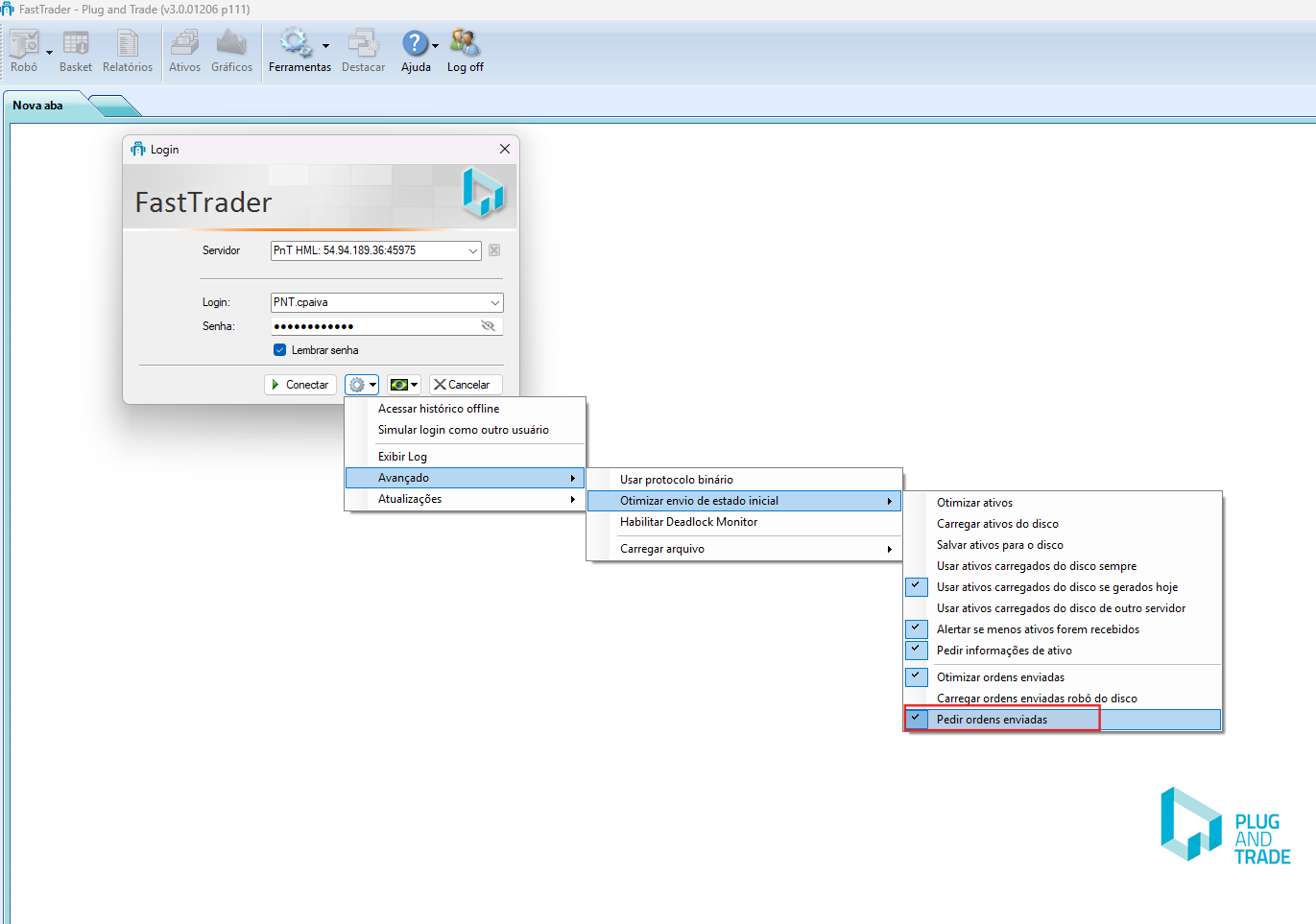This screenshot has height=924, width=1316.
Task: Open the Ferramentas gear icon
Action: (x=295, y=44)
